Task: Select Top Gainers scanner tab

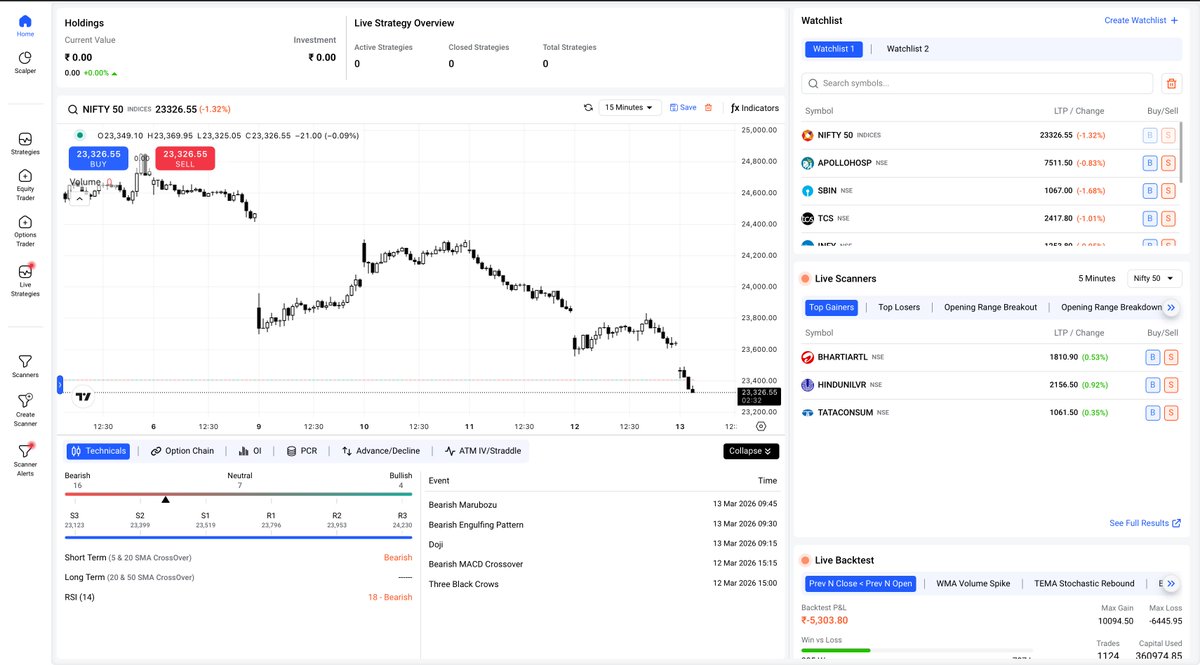Action: tap(831, 307)
